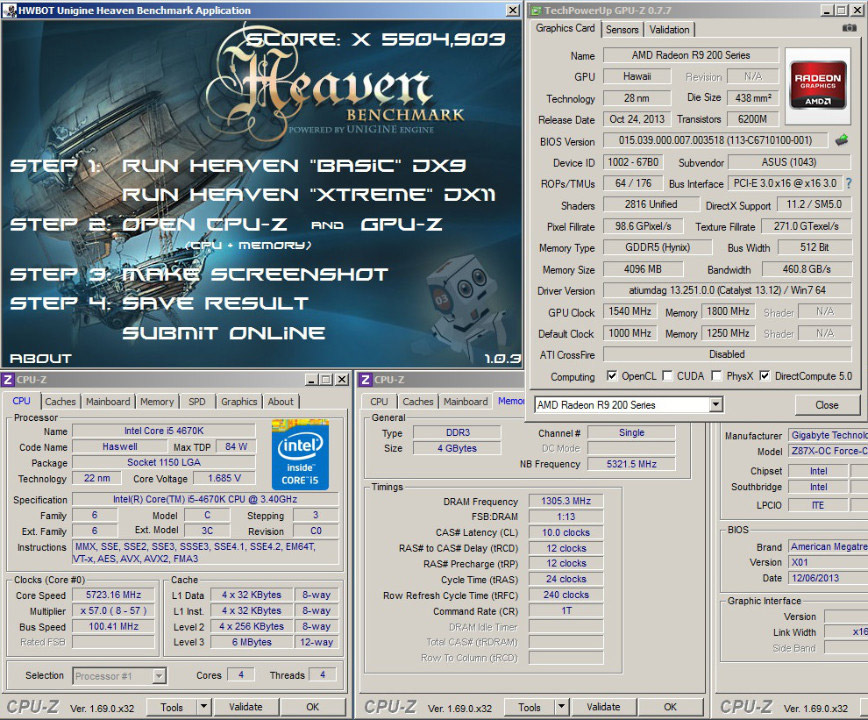868x720 pixels.
Task: Toggle the DirectCompute 5.0 checkbox
Action: [x=764, y=376]
